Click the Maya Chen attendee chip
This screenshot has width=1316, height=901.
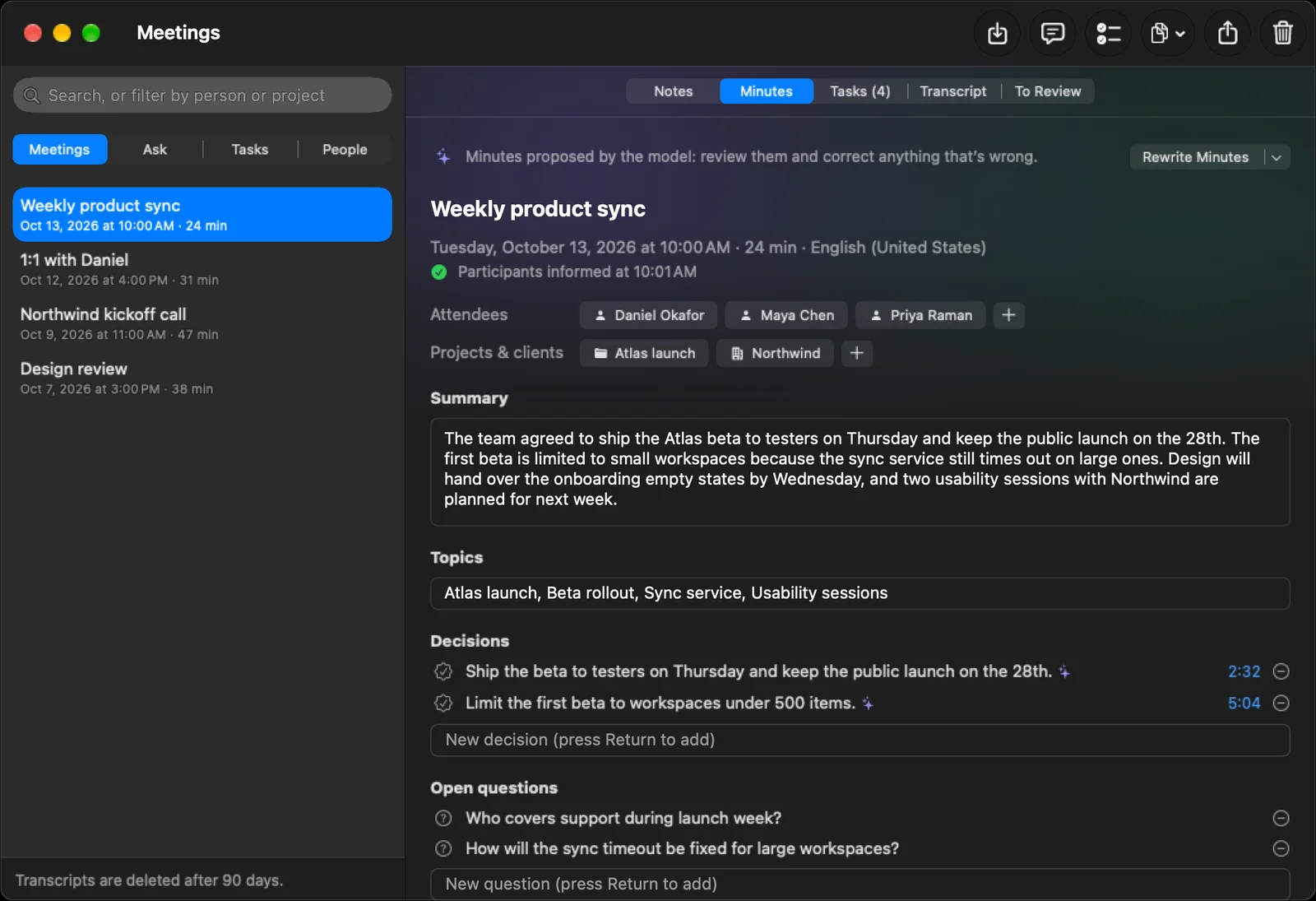click(x=786, y=315)
